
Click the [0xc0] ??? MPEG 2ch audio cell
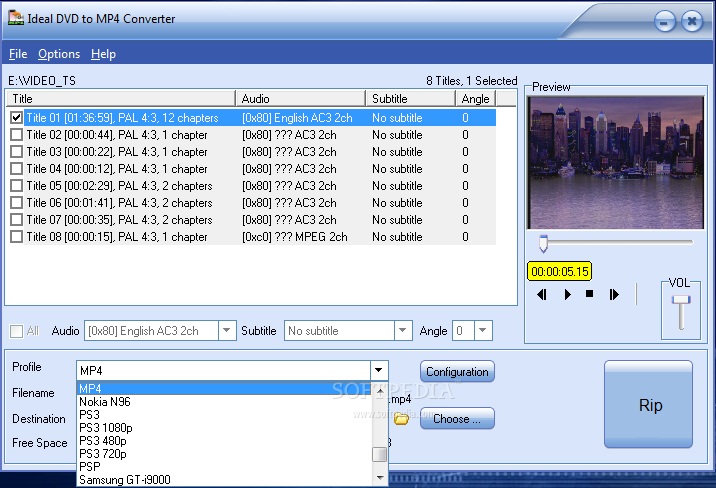295,237
